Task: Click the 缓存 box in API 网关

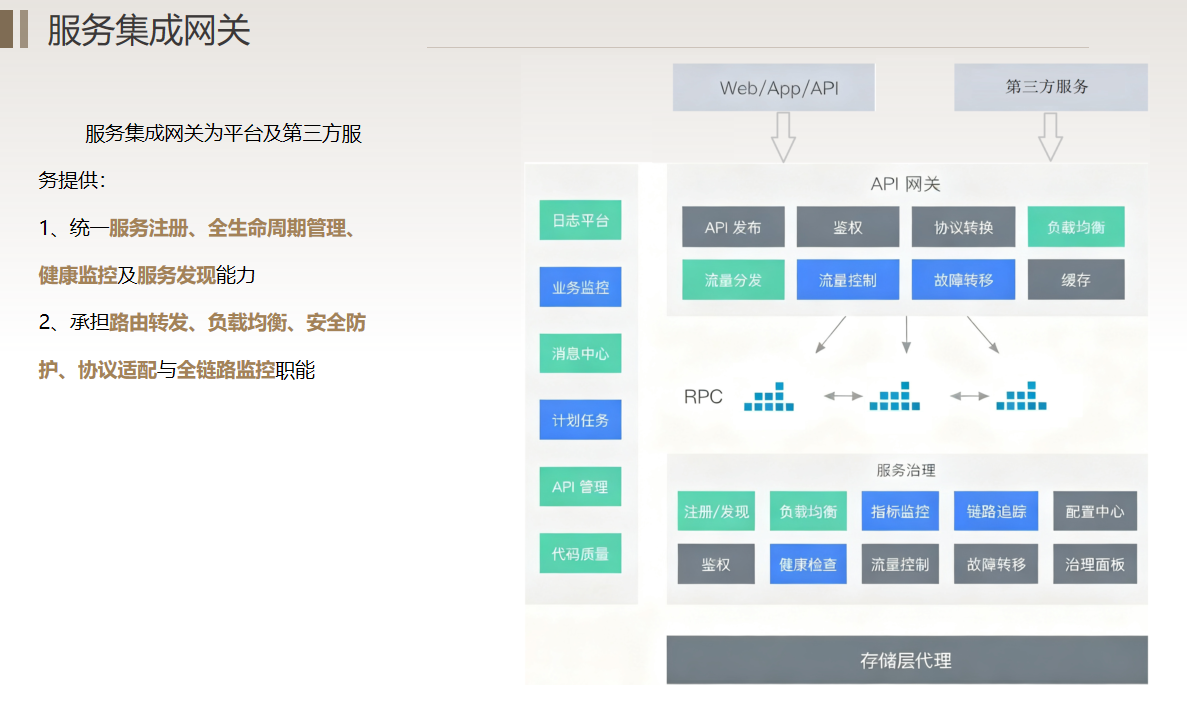Action: [x=1076, y=280]
